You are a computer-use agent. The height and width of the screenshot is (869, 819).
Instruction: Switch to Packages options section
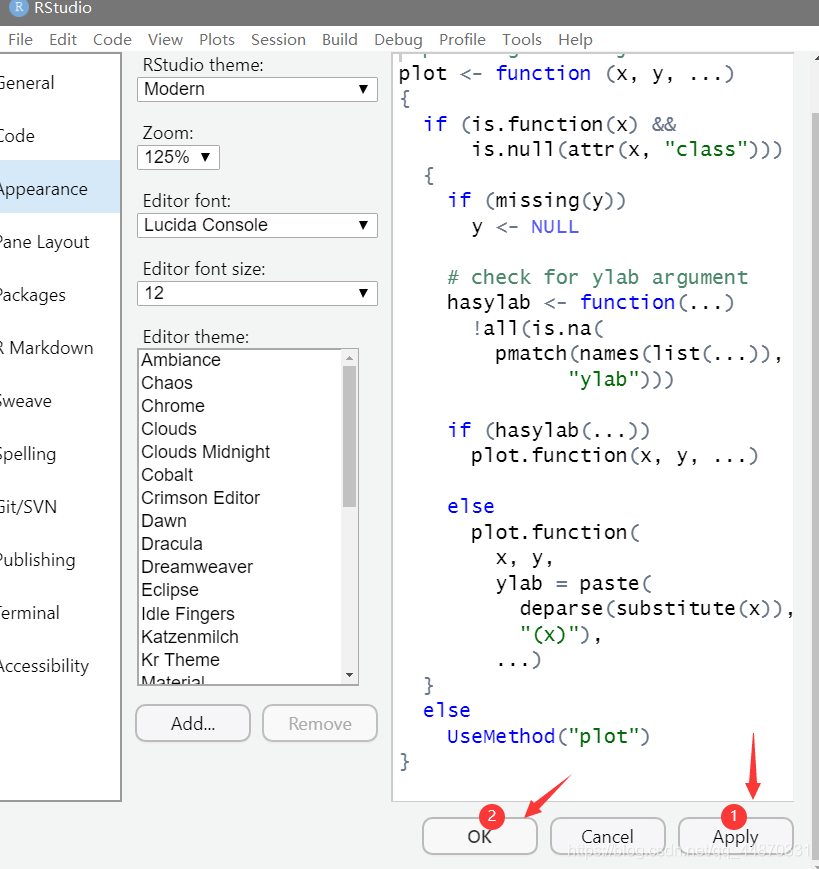[59, 295]
